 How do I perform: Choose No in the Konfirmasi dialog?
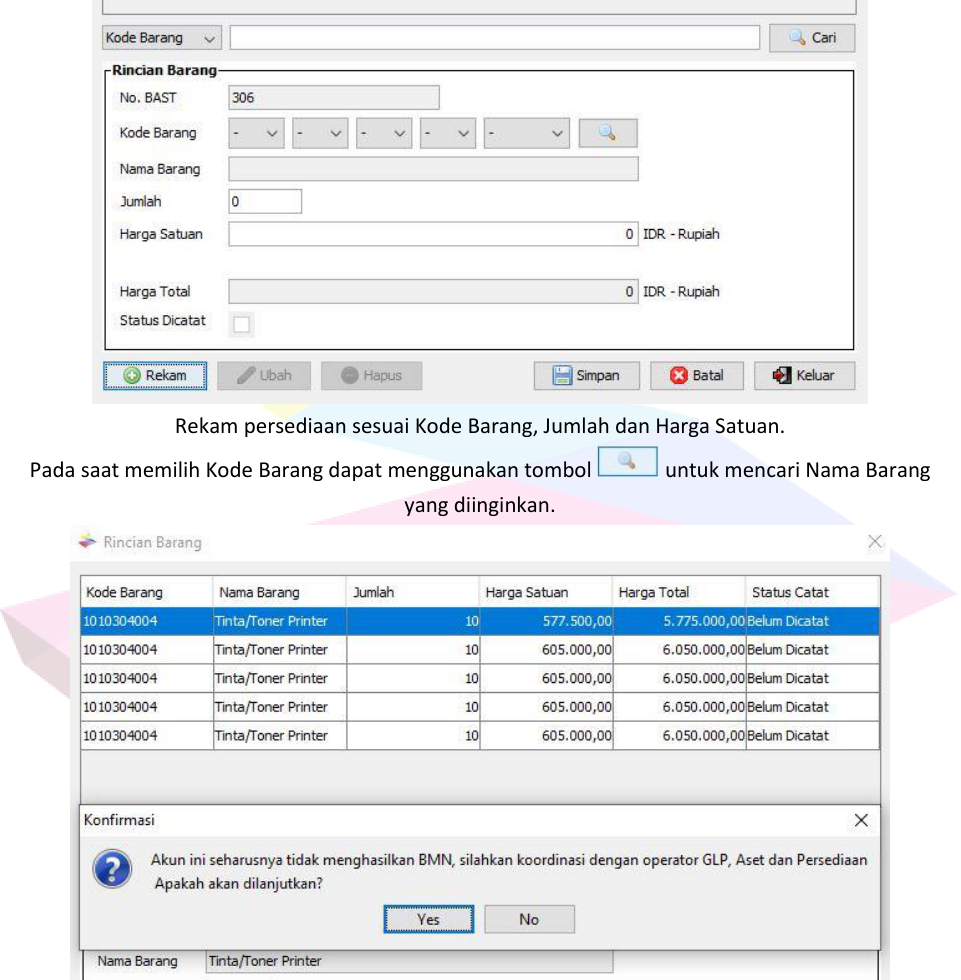(x=529, y=920)
